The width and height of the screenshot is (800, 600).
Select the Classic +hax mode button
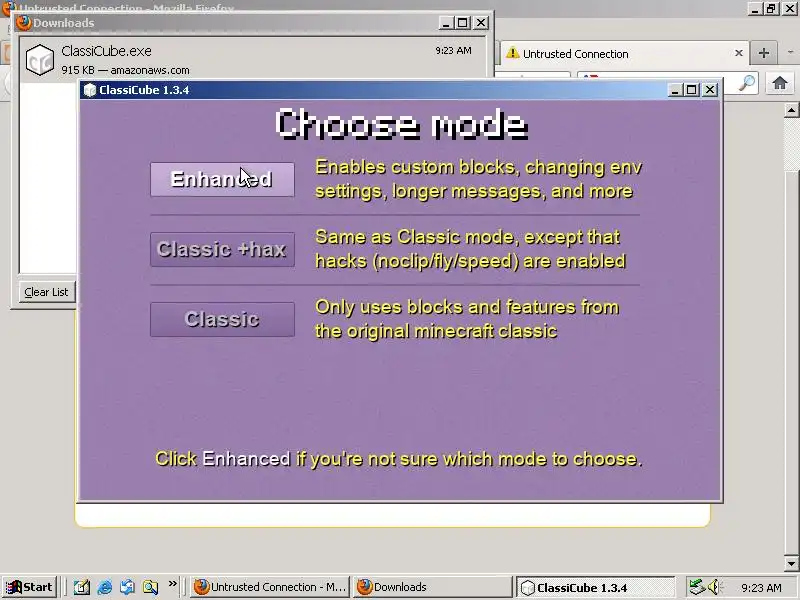(222, 249)
